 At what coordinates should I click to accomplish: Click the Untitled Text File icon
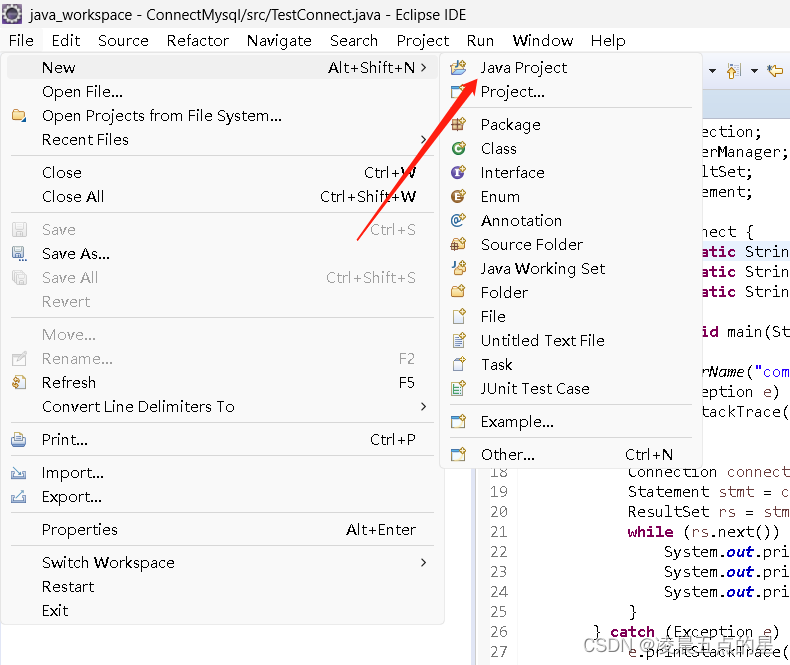pyautogui.click(x=458, y=340)
